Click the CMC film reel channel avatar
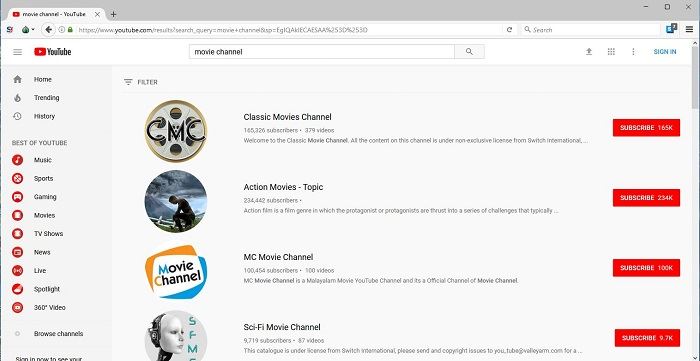700x361 pixels. point(176,131)
